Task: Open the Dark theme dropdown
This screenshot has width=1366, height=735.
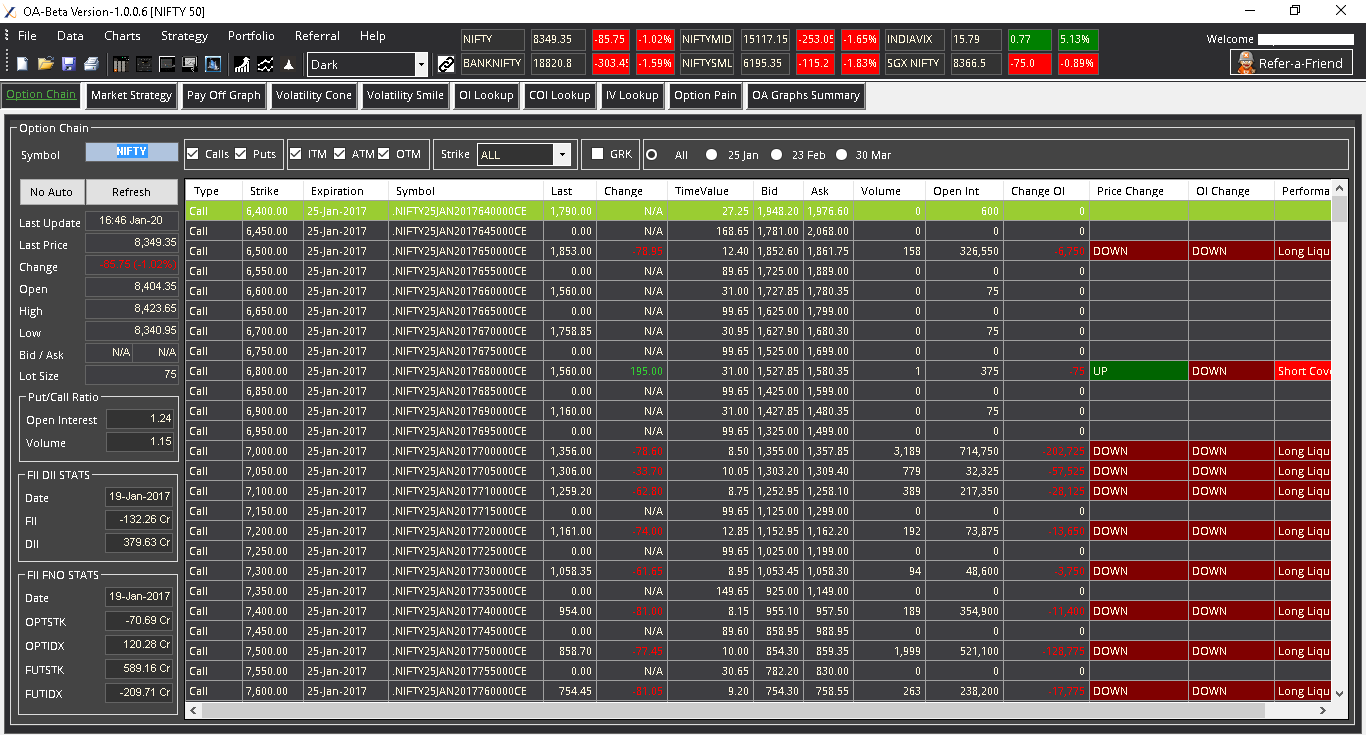Action: click(x=367, y=64)
